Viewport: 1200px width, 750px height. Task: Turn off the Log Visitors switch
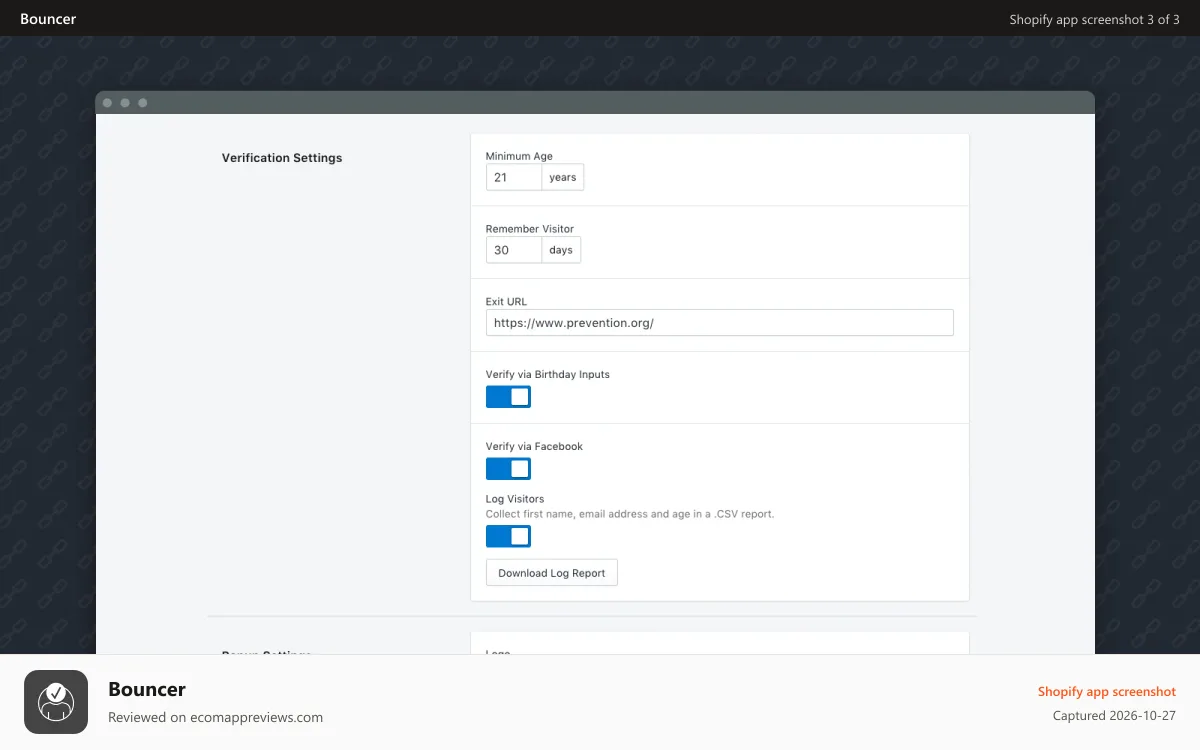coord(508,537)
